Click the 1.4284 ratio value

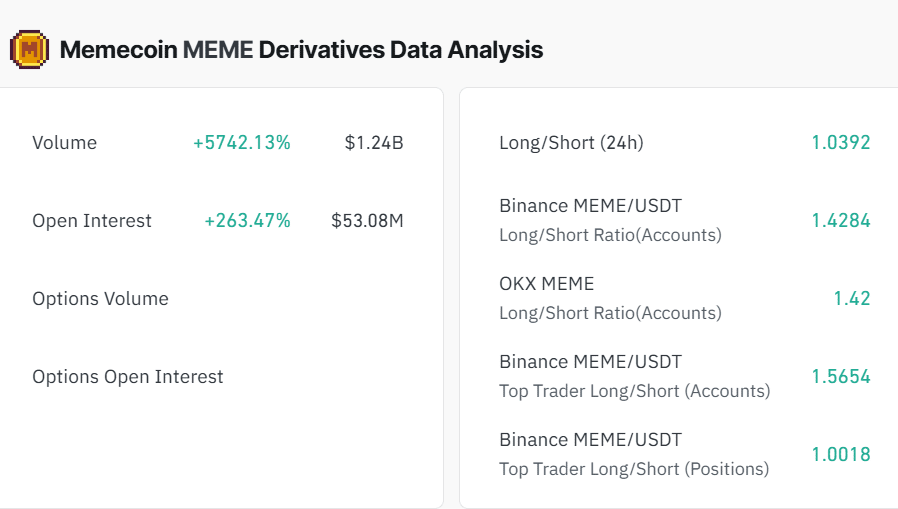(841, 221)
